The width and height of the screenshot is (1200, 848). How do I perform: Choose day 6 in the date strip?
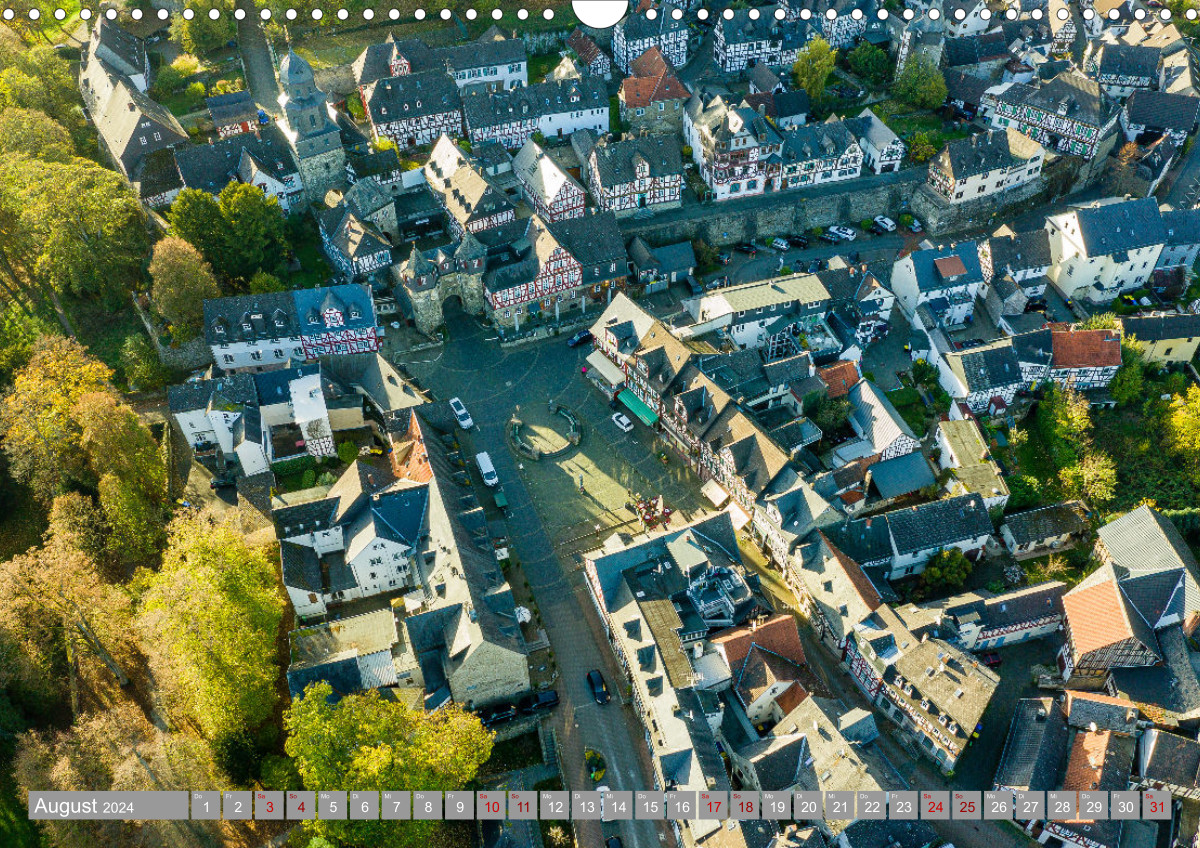364,806
